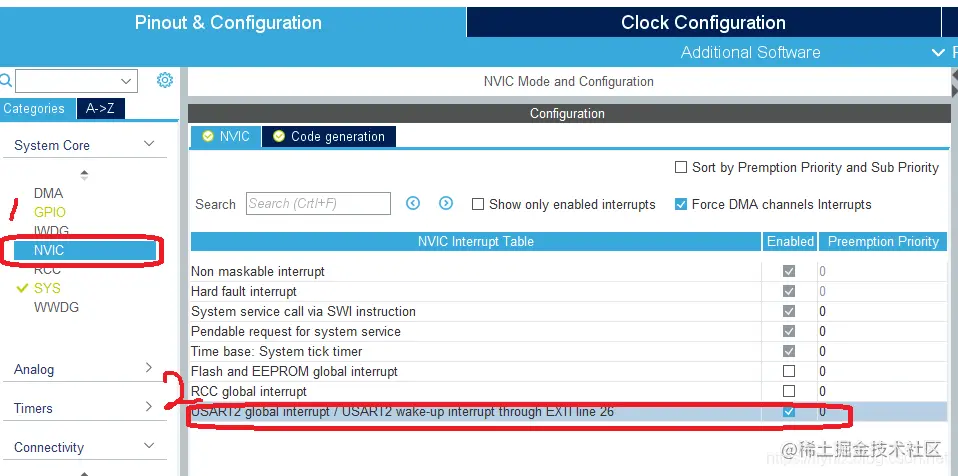This screenshot has width=958, height=476.
Task: Click Time base System tick timer checkbox
Action: coord(789,351)
